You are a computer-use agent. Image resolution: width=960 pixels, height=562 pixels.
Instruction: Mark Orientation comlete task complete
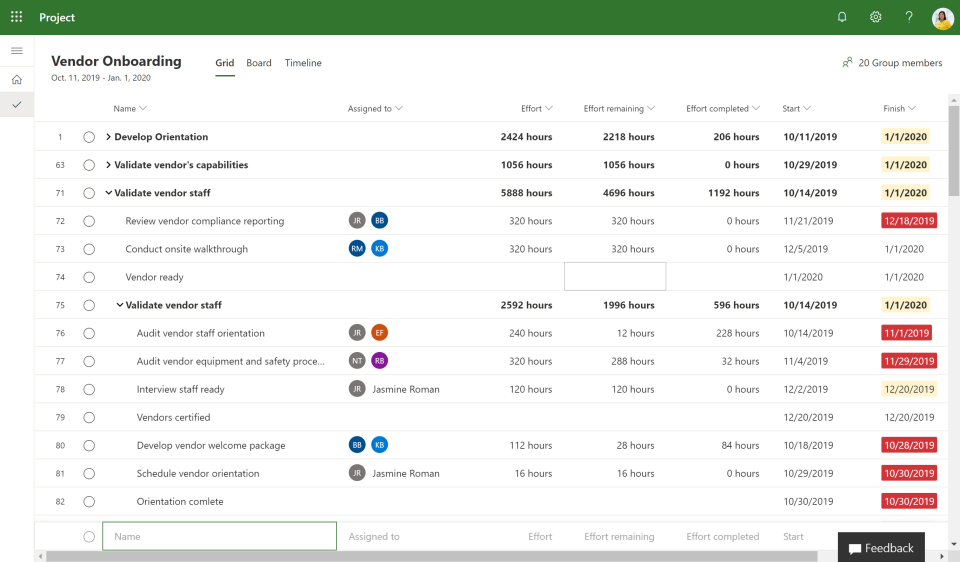tap(89, 501)
